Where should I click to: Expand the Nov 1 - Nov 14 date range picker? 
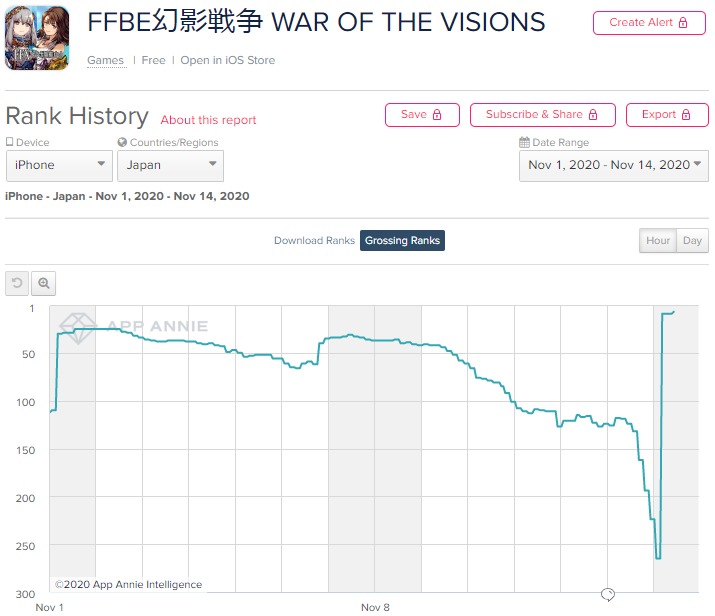tap(614, 166)
